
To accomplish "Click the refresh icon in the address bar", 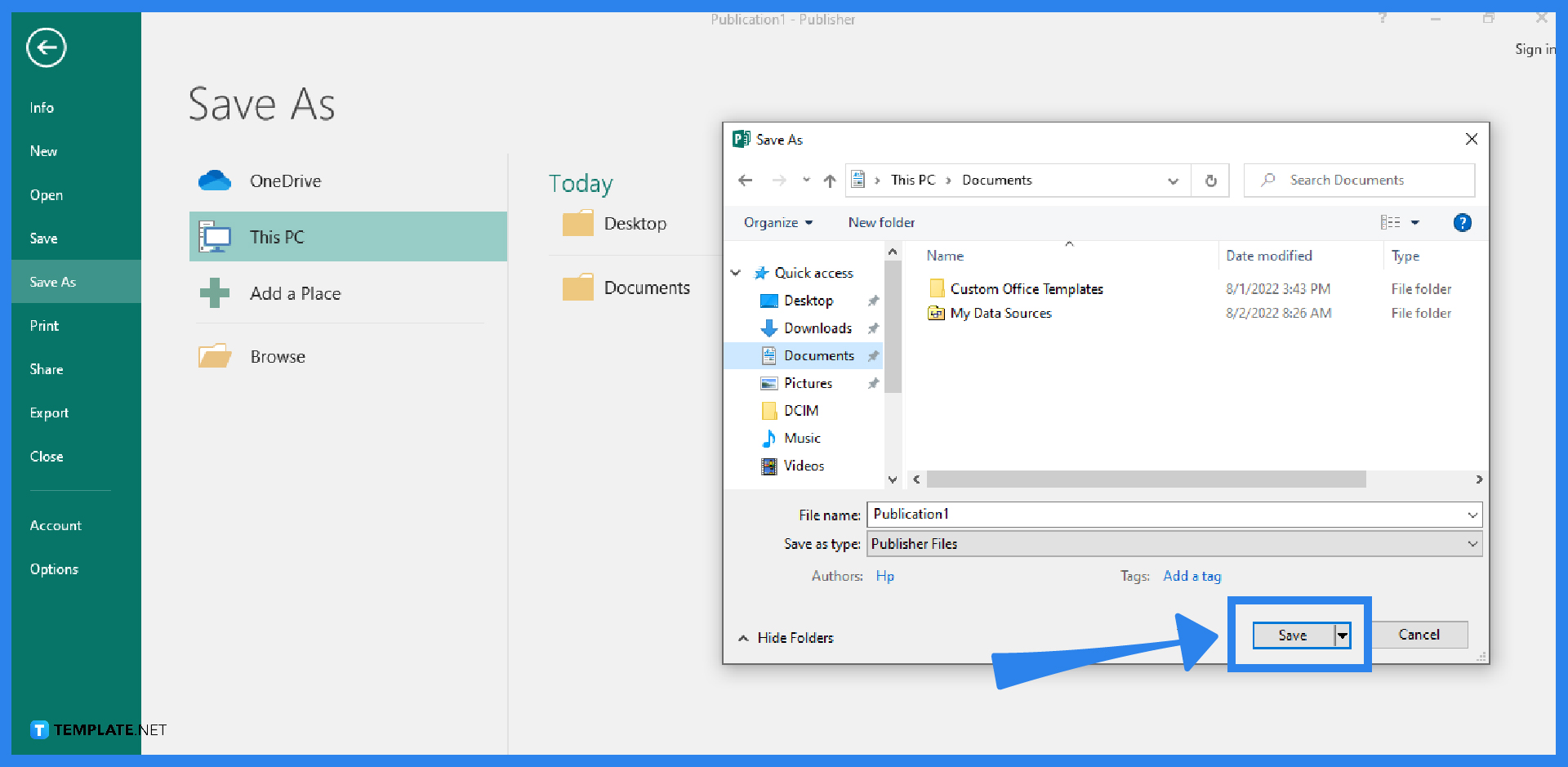I will (1210, 180).
